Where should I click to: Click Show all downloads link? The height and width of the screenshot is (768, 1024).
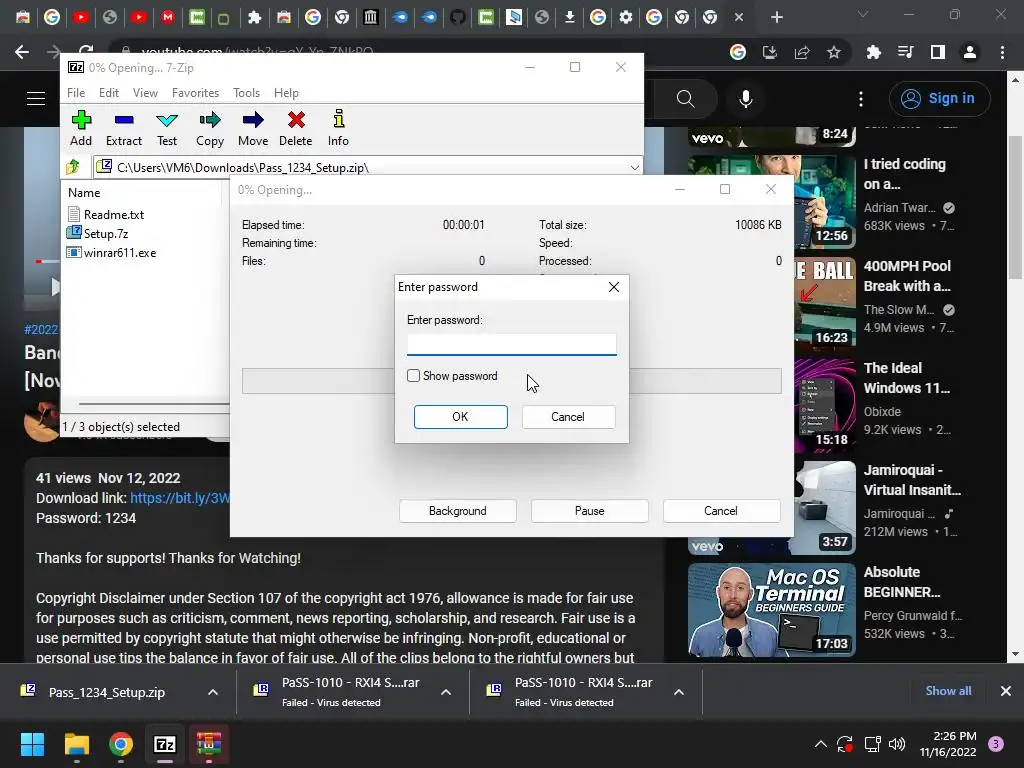[948, 691]
